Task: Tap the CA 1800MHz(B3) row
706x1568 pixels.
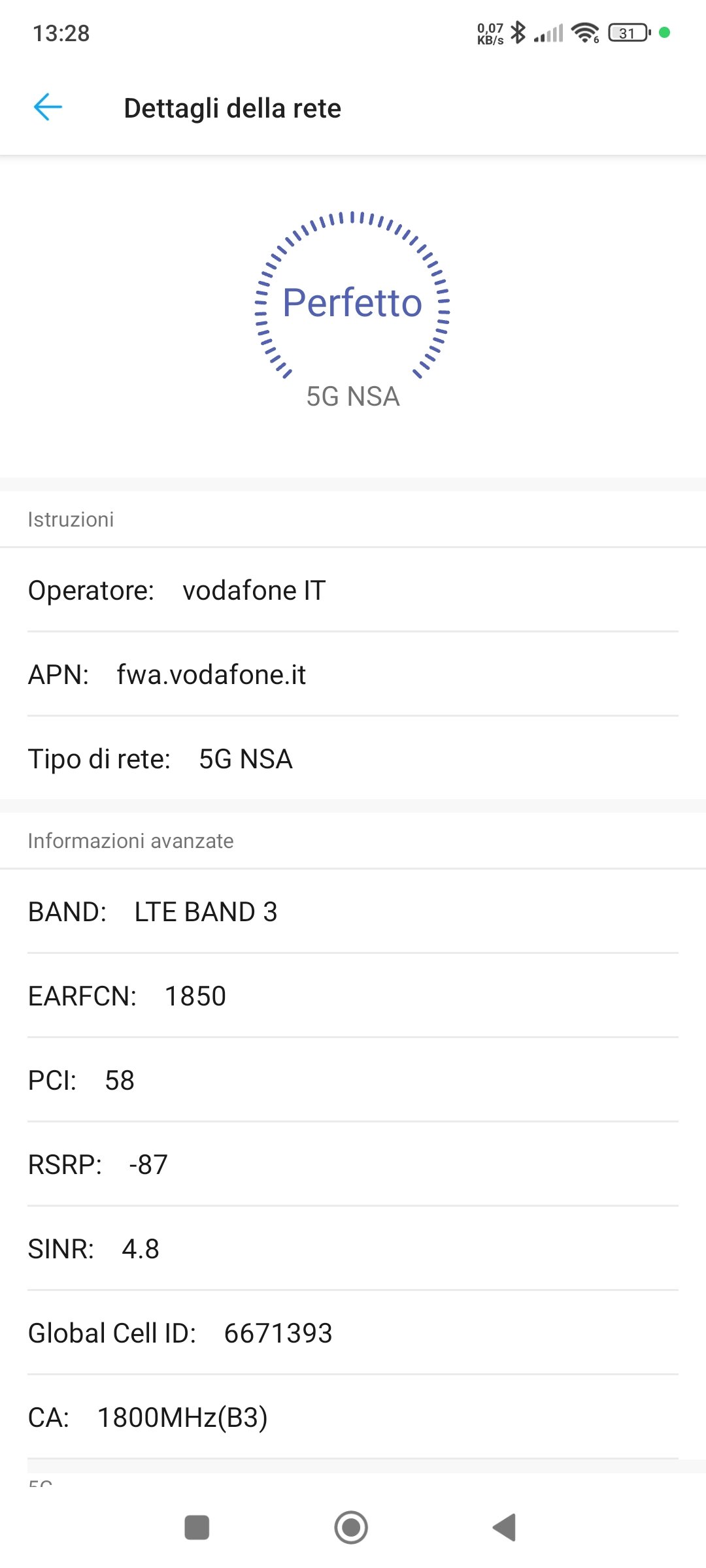Action: 353,1418
